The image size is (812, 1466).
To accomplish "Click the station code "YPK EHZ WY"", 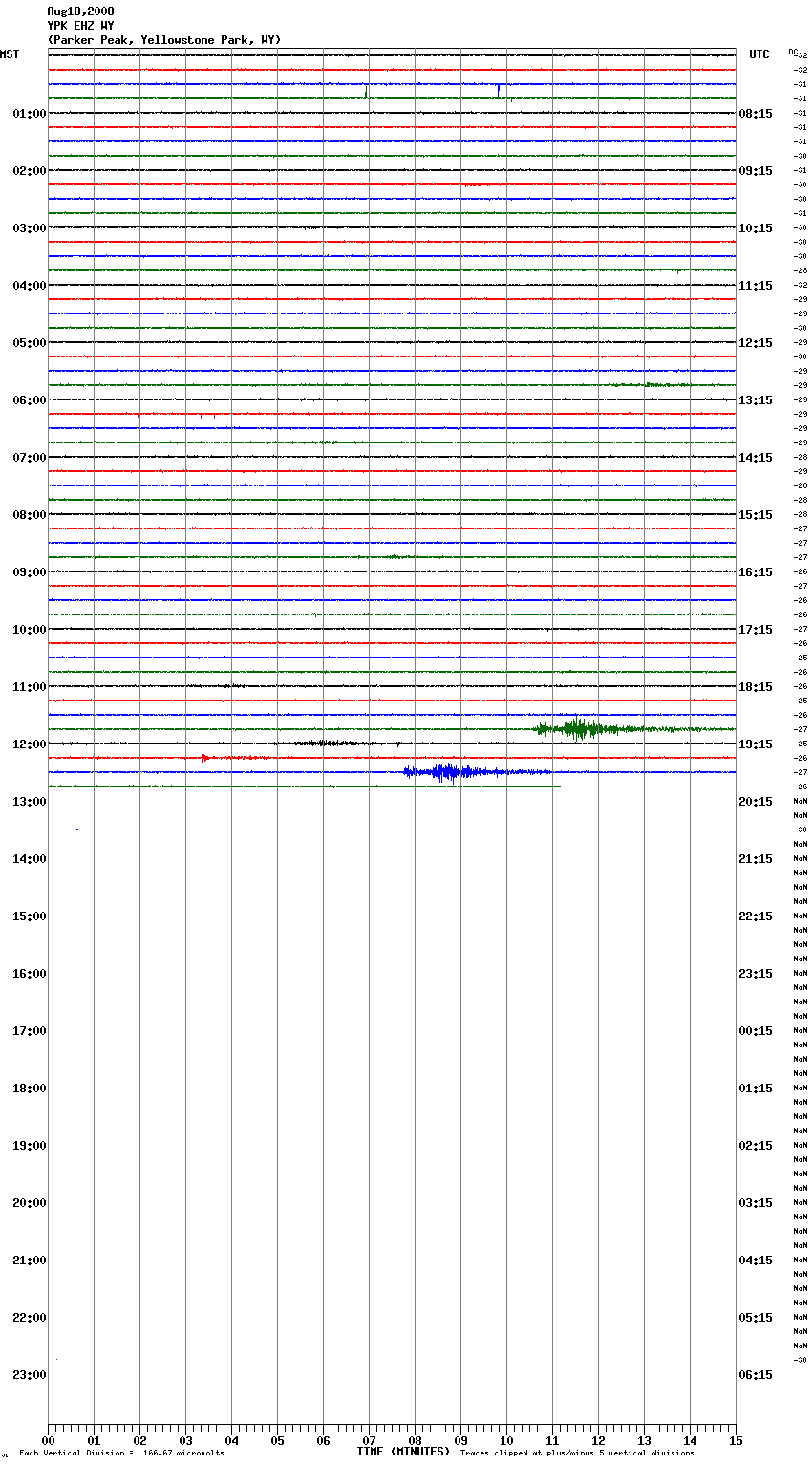I will (x=81, y=26).
